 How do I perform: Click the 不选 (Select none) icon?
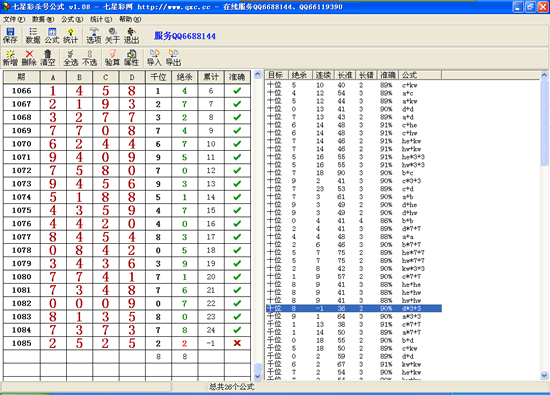(89, 58)
